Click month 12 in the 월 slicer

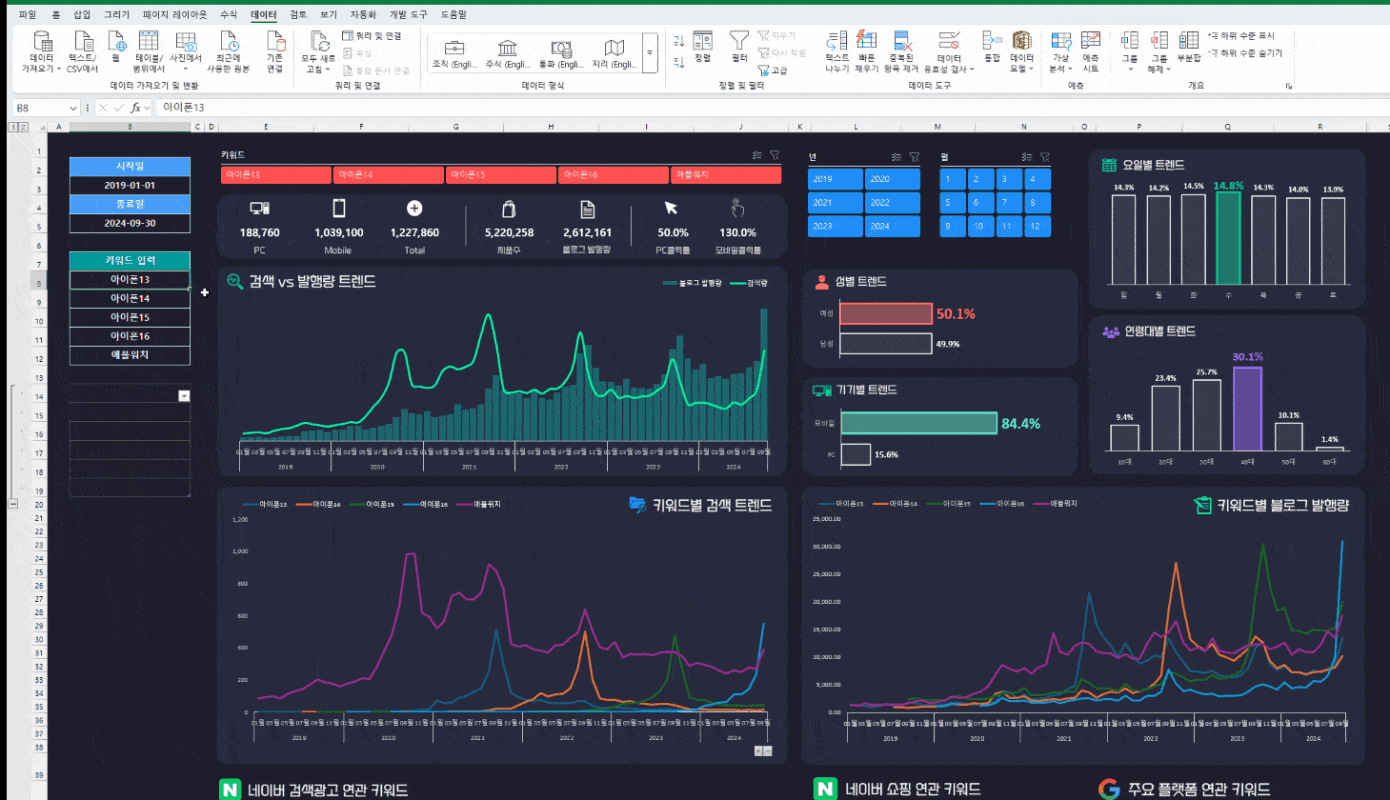[1037, 226]
